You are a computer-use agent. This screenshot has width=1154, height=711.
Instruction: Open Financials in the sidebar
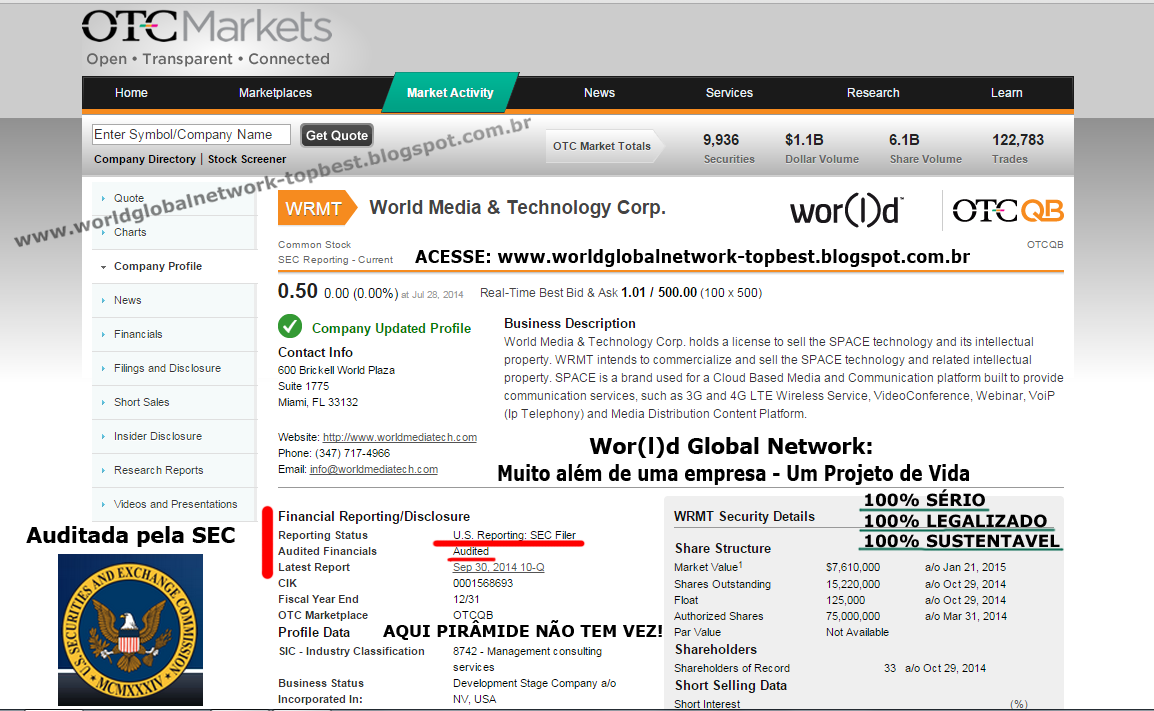click(138, 334)
